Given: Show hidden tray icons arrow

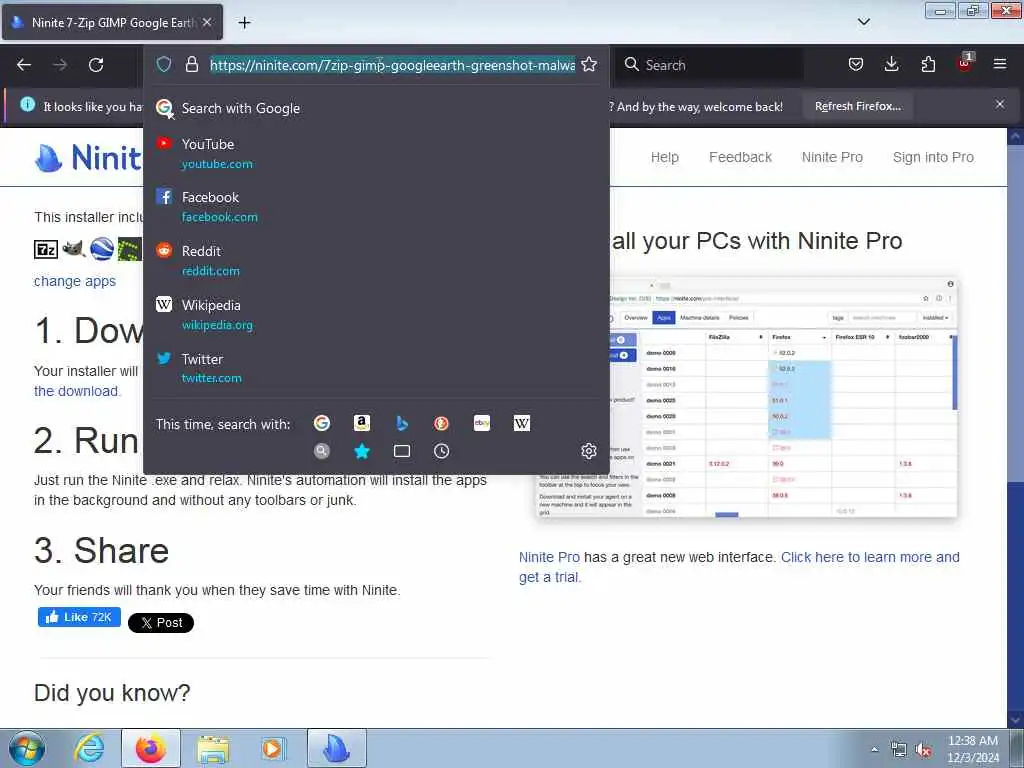Looking at the screenshot, I should coord(874,750).
